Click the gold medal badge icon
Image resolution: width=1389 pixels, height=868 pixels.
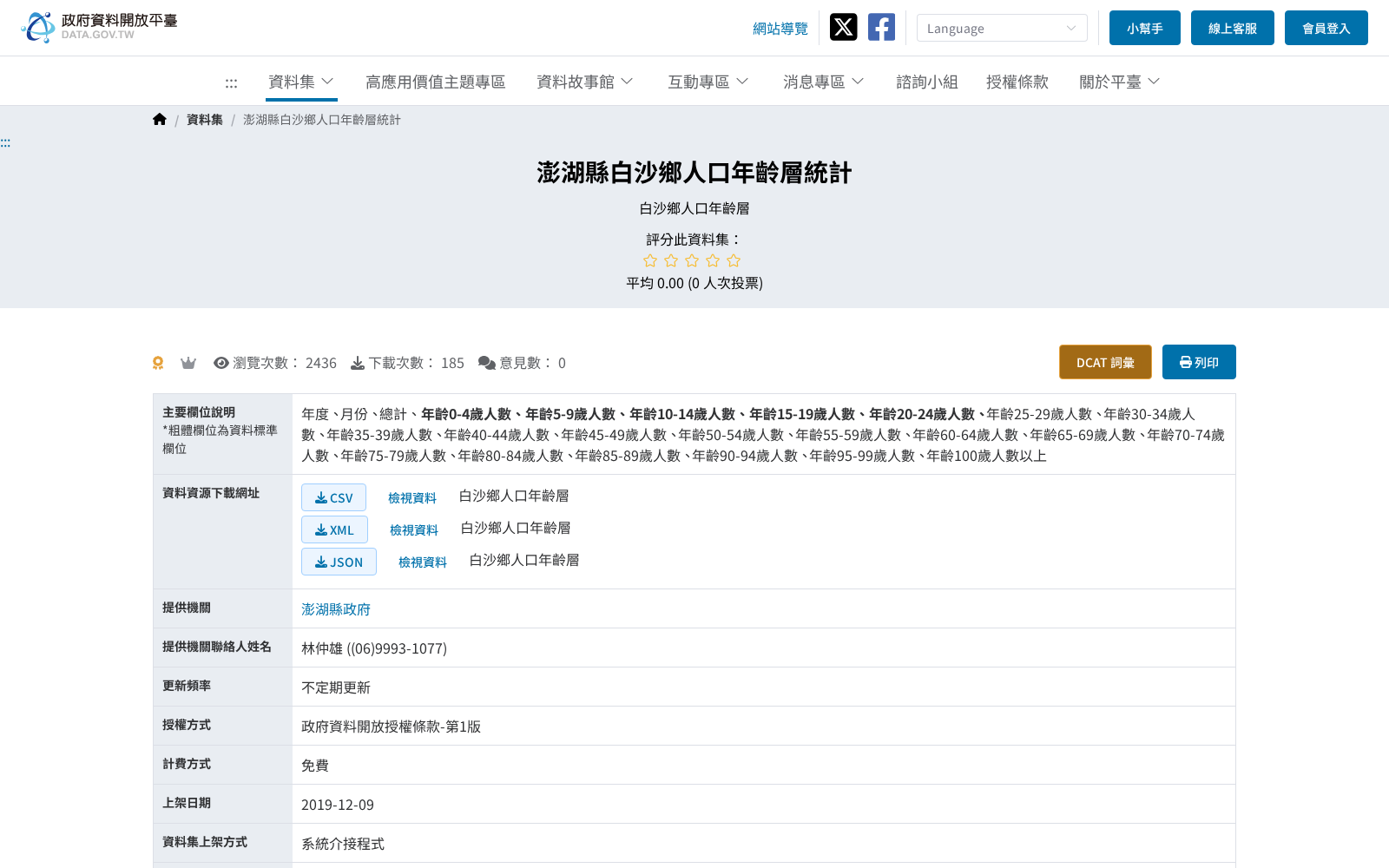(x=158, y=363)
